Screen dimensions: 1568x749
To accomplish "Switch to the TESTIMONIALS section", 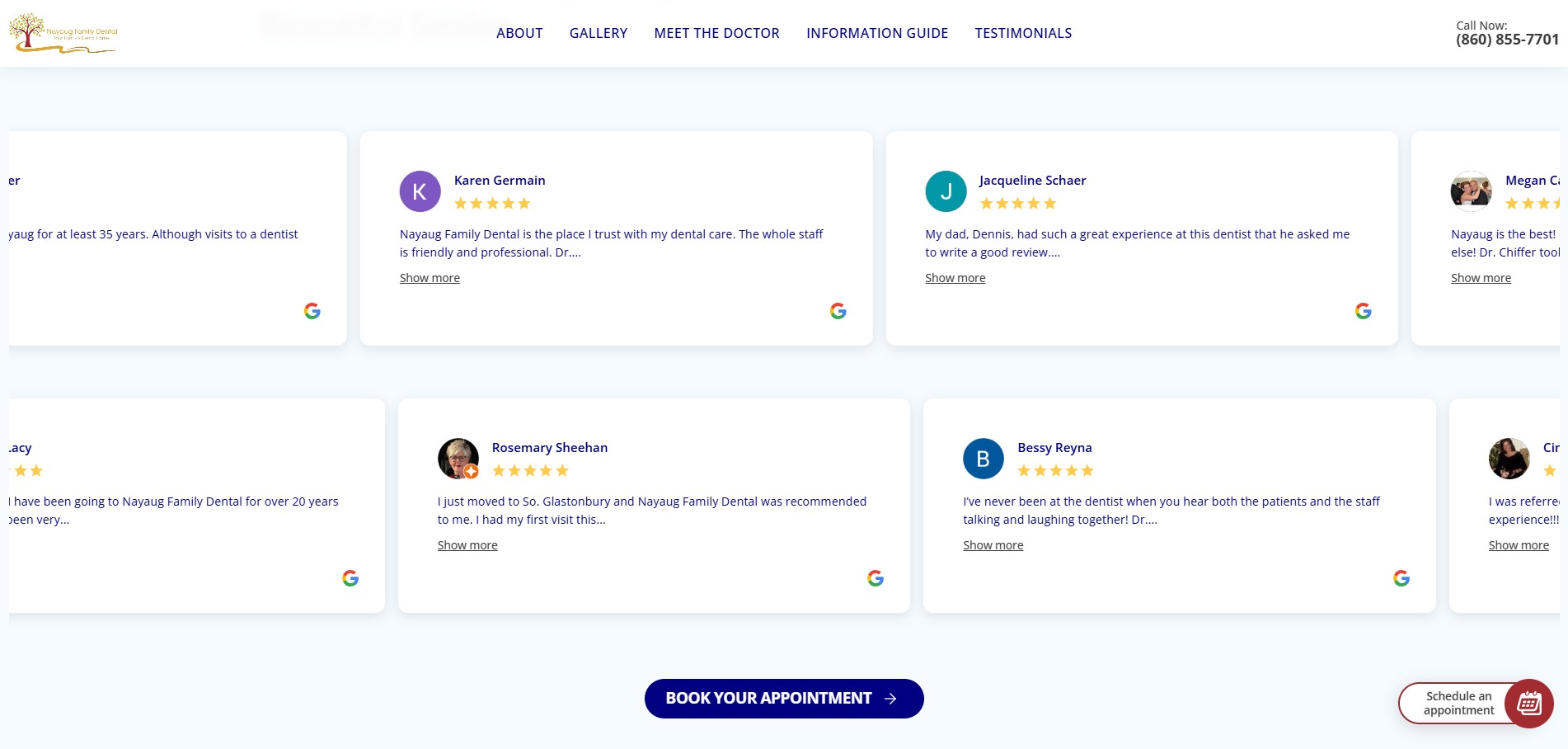I will (x=1023, y=33).
